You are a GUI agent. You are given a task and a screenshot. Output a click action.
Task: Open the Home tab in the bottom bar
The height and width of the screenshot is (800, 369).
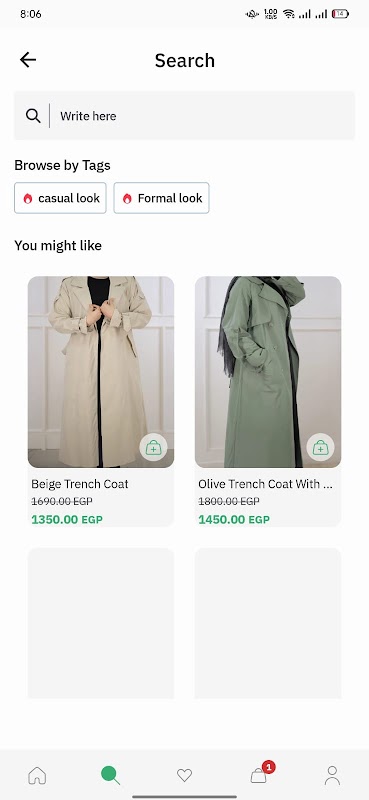(x=37, y=776)
